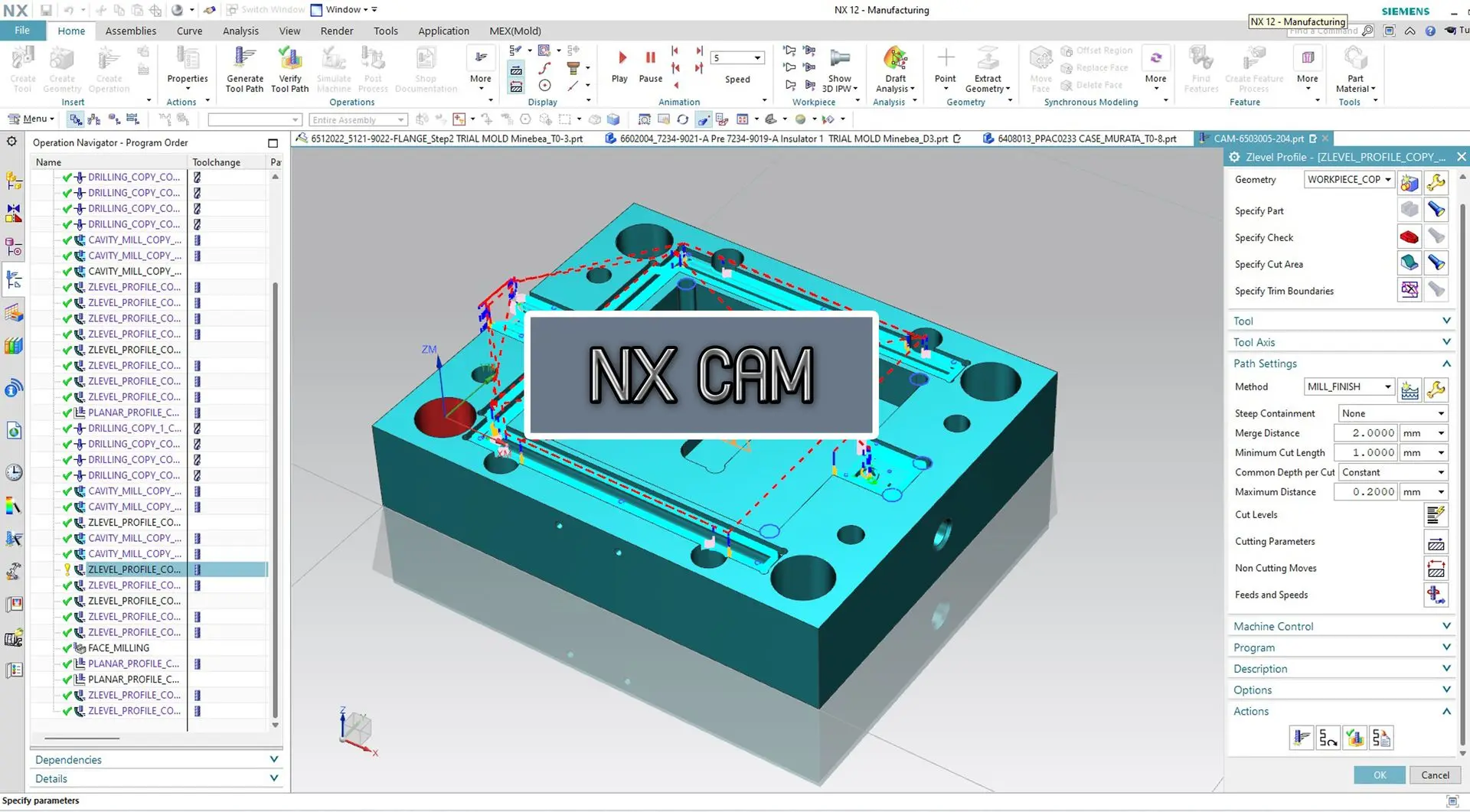This screenshot has height=812, width=1470.
Task: Open Merge Distance unit mm dropdown
Action: 1424,433
